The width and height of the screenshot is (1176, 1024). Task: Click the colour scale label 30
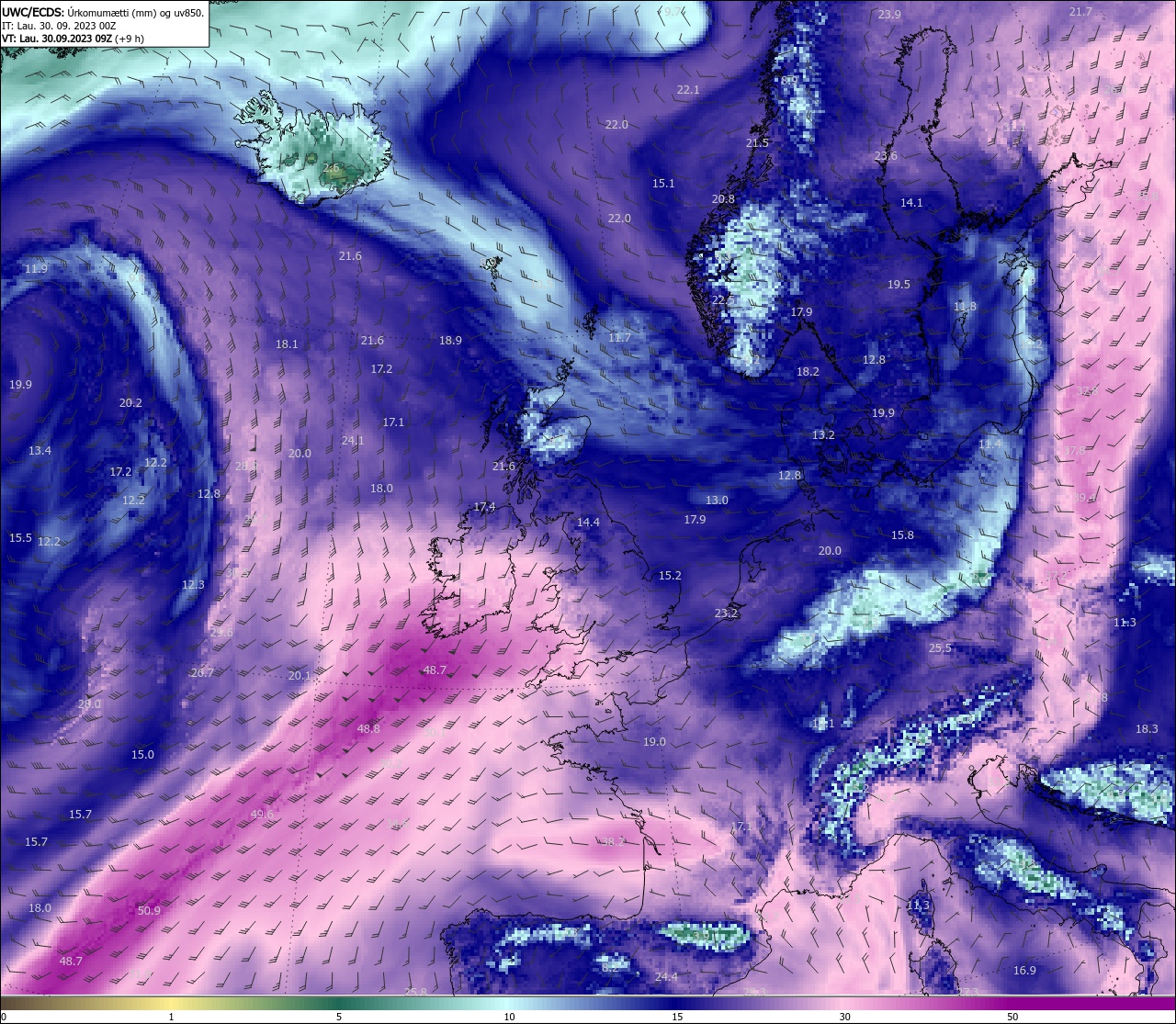[844, 1017]
